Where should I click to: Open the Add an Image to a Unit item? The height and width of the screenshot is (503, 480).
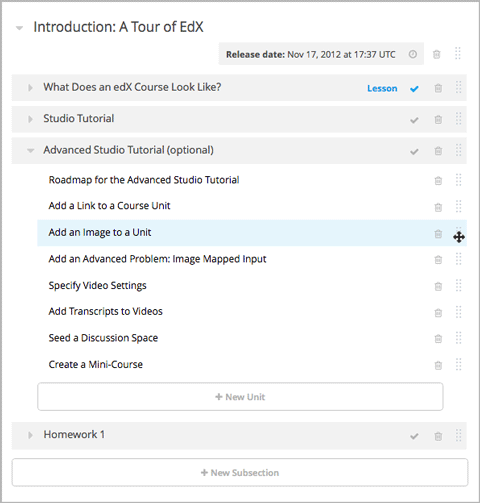100,232
